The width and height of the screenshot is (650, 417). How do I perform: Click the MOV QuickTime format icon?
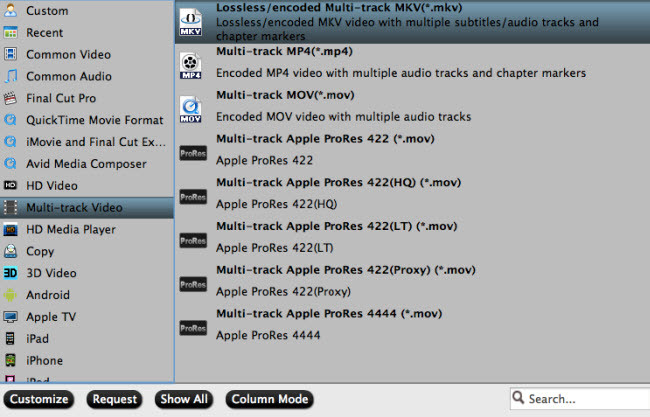[191, 109]
